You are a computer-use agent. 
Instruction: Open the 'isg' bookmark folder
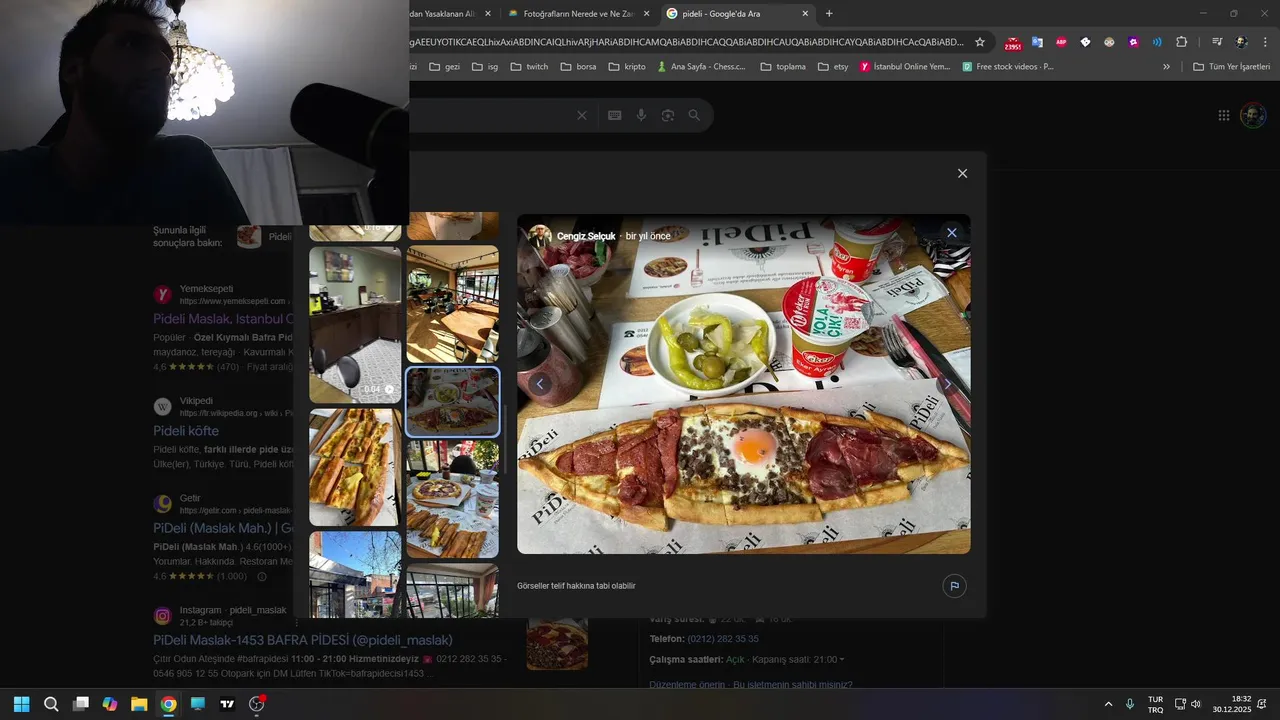[x=485, y=67]
